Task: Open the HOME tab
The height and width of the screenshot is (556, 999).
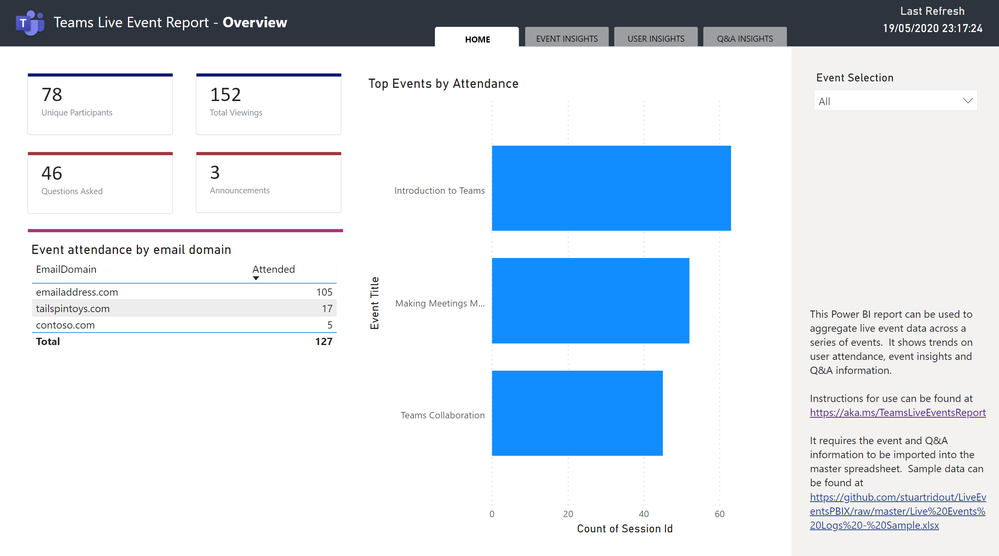Action: coord(477,37)
